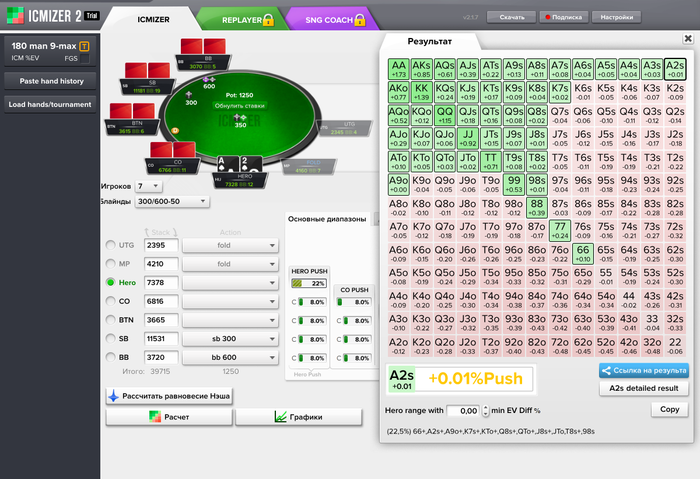Click the Hero stack field 7378
Image resolution: width=700 pixels, height=479 pixels.
(161, 283)
